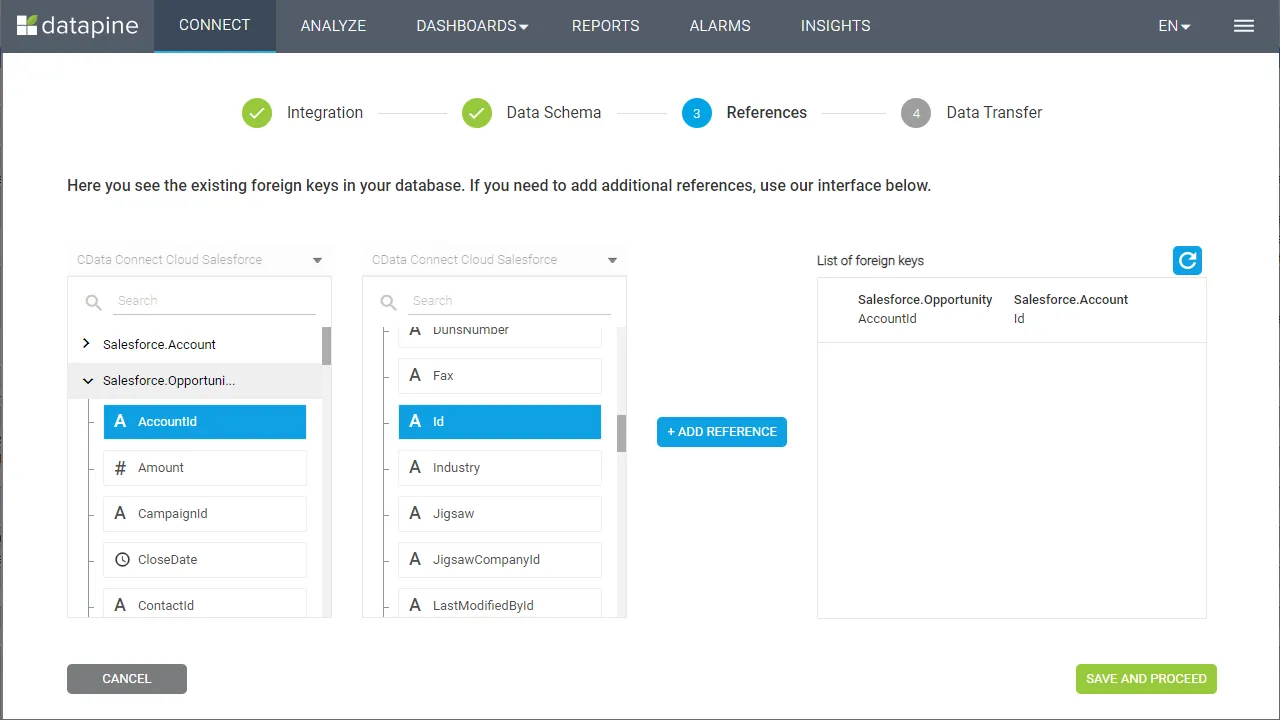This screenshot has height=720, width=1280.
Task: Open the hamburger menu icon
Action: pyautogui.click(x=1243, y=26)
